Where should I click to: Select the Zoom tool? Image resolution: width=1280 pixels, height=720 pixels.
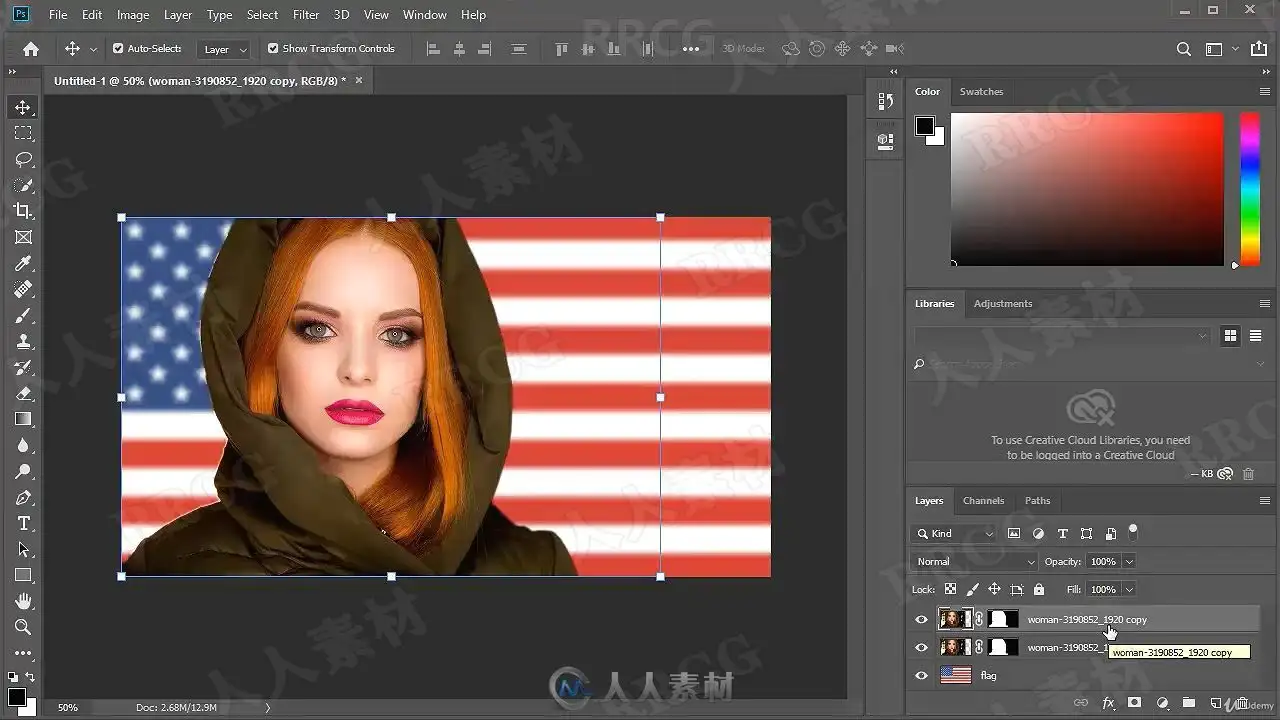click(23, 627)
